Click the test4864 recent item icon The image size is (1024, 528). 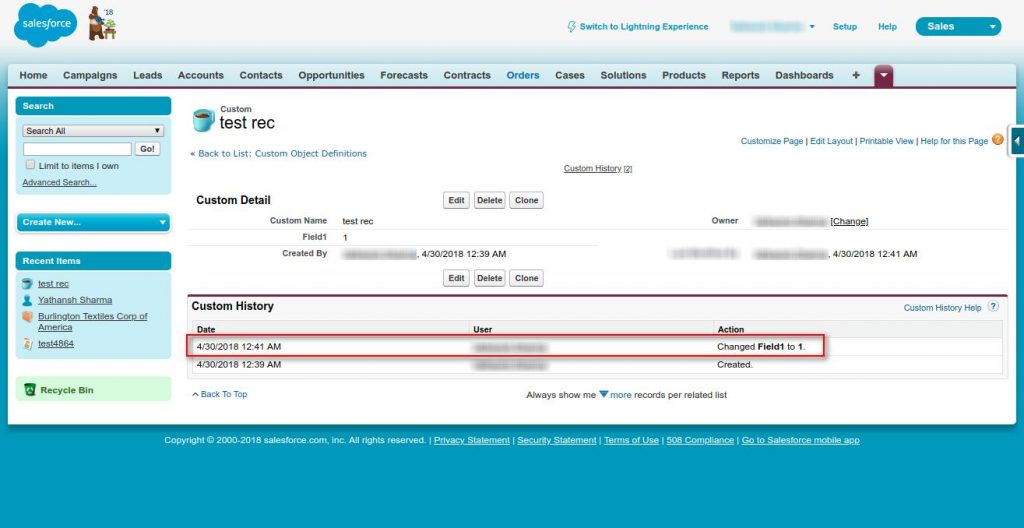pyautogui.click(x=27, y=344)
